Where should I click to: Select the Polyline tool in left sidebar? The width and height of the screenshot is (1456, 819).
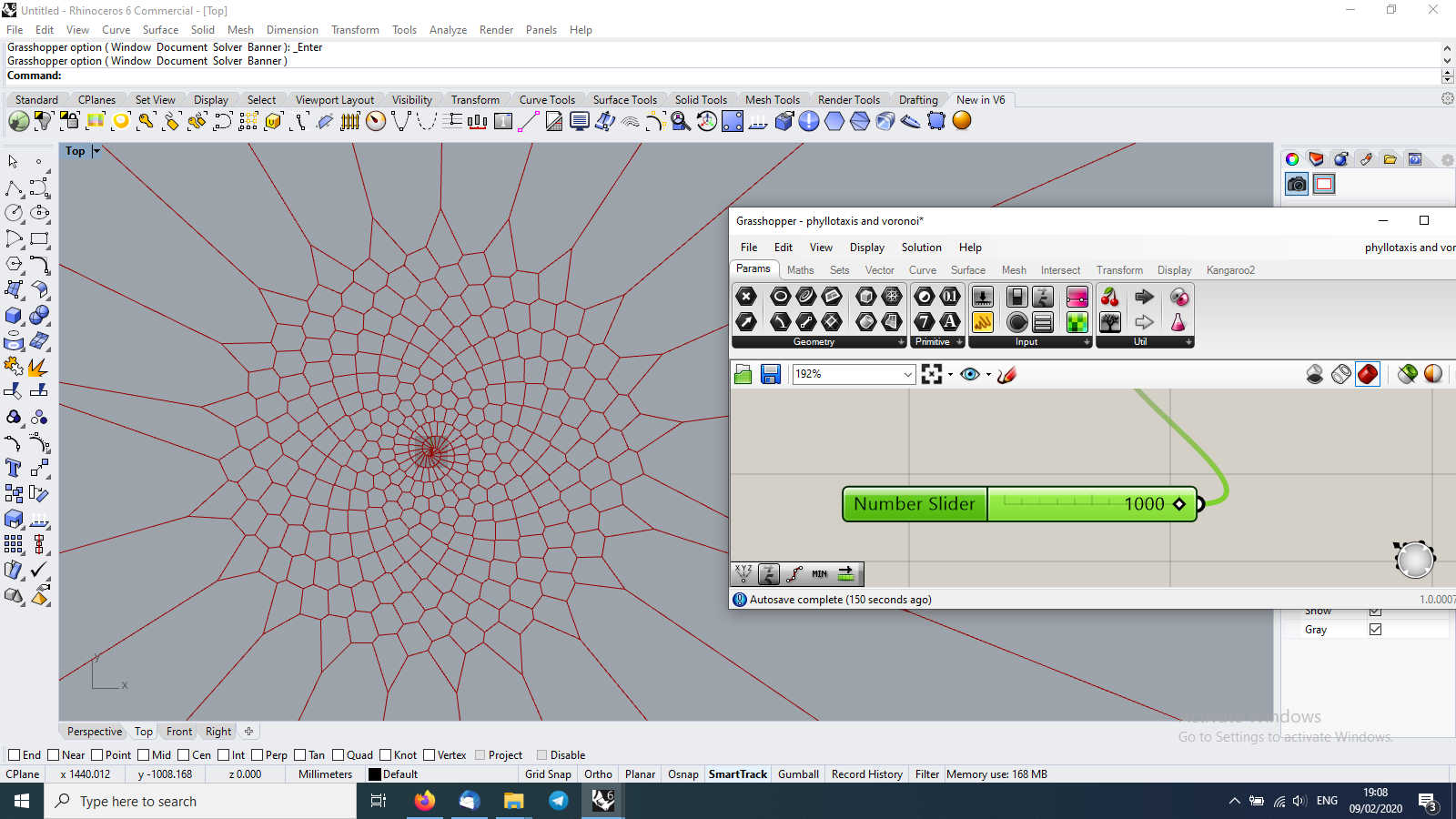point(14,187)
